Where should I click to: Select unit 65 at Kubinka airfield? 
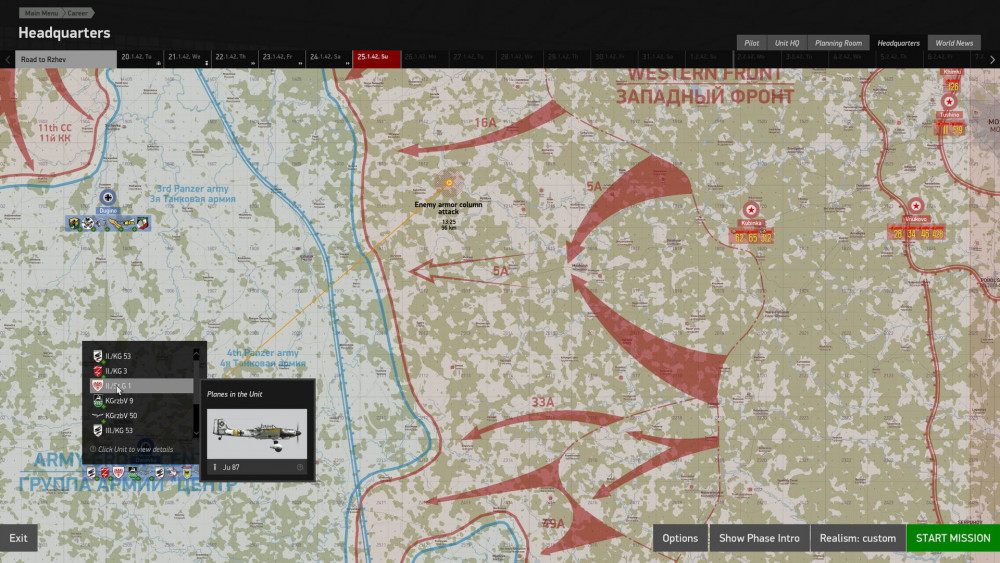coord(753,238)
